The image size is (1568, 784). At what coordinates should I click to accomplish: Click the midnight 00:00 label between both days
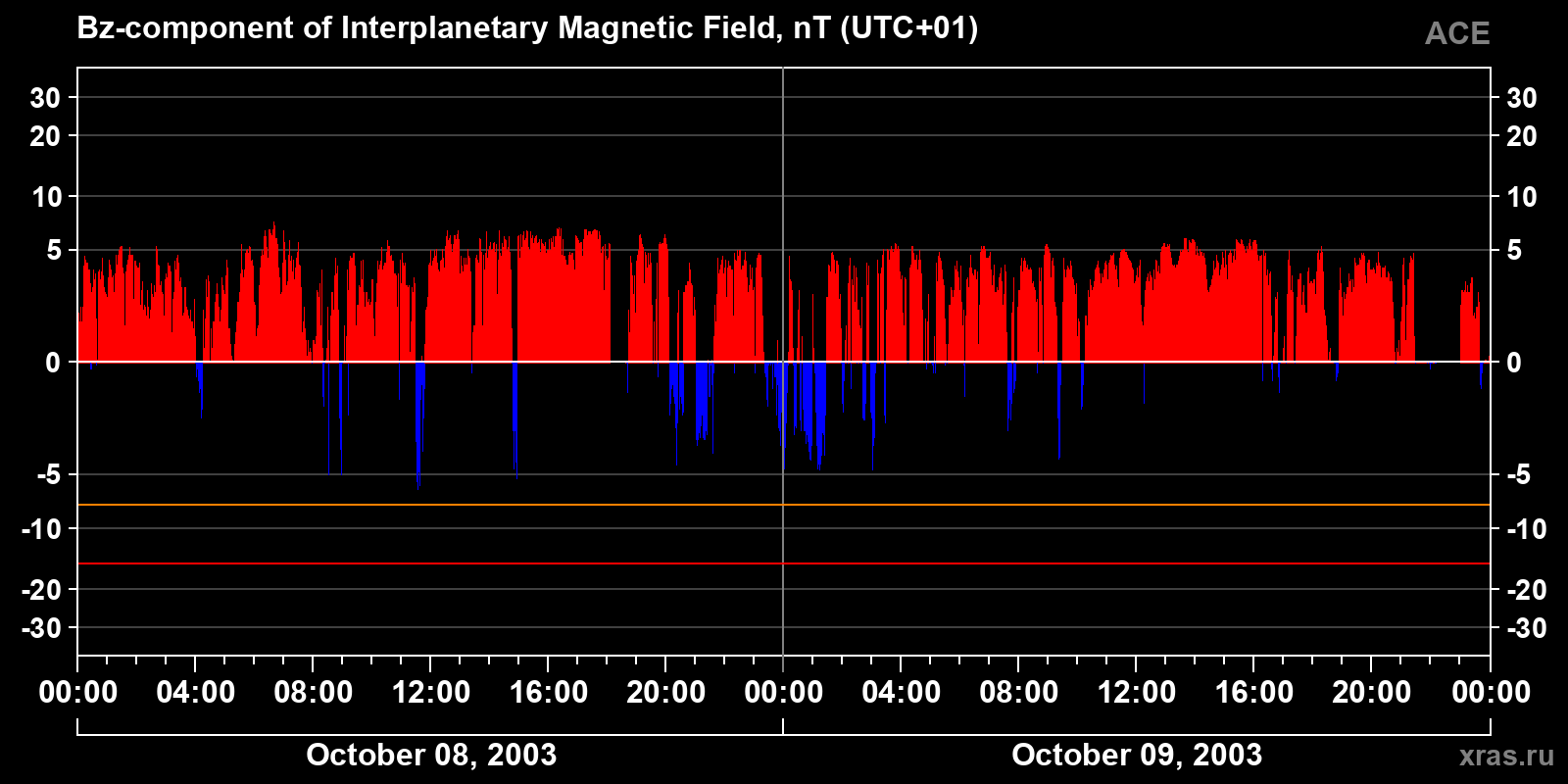pos(784,693)
